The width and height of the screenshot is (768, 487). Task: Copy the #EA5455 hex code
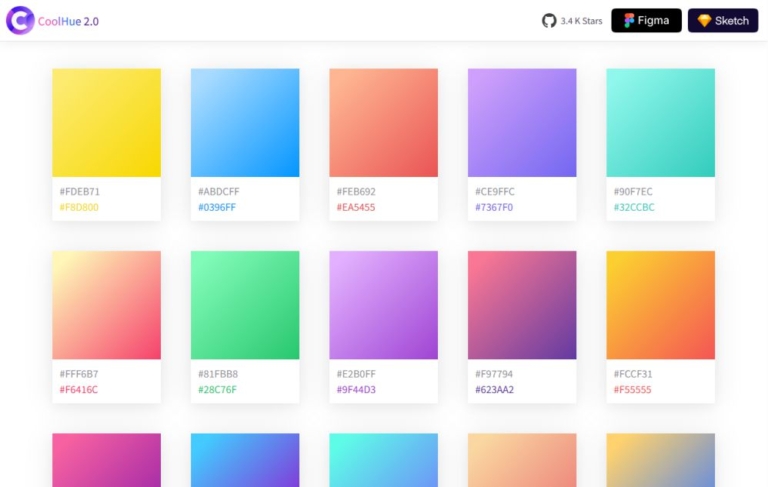coord(356,208)
